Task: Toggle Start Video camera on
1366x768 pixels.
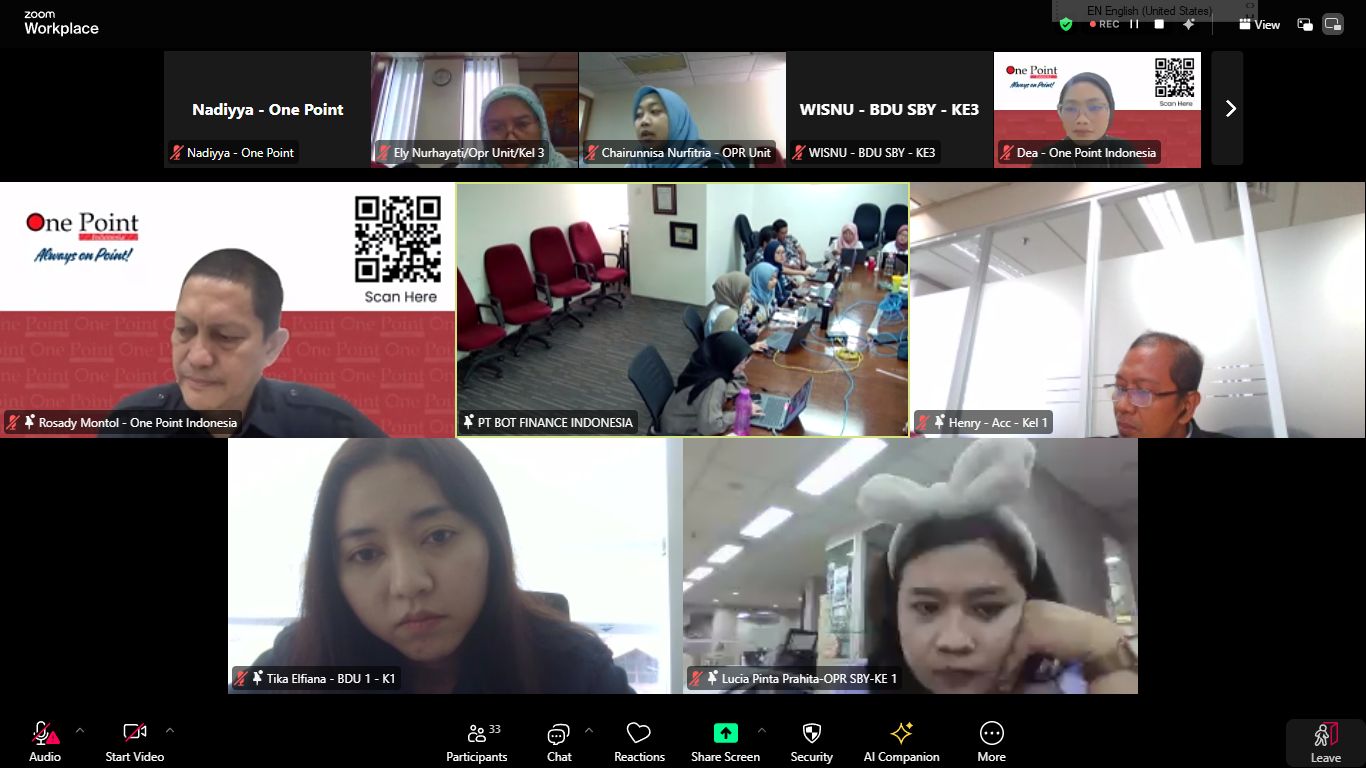Action: pyautogui.click(x=134, y=742)
